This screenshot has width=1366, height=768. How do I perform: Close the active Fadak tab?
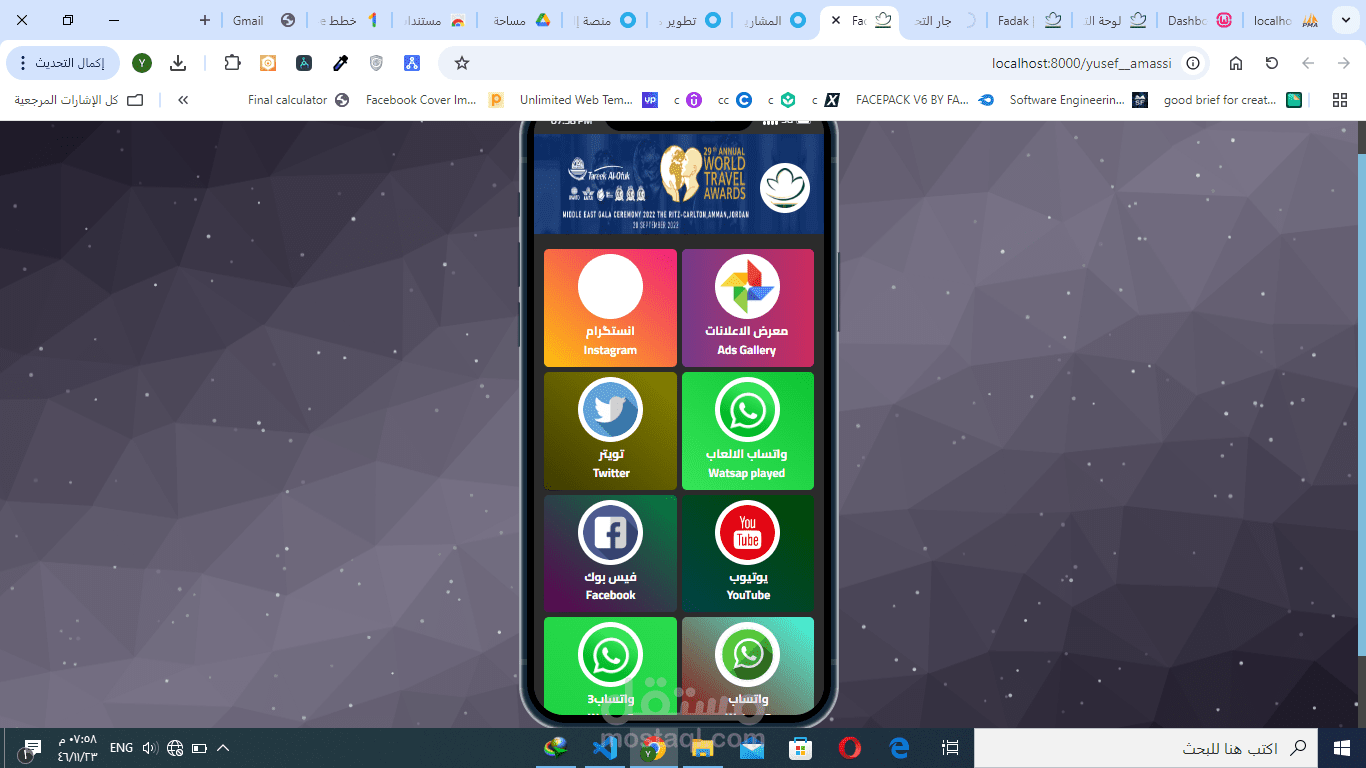click(836, 20)
